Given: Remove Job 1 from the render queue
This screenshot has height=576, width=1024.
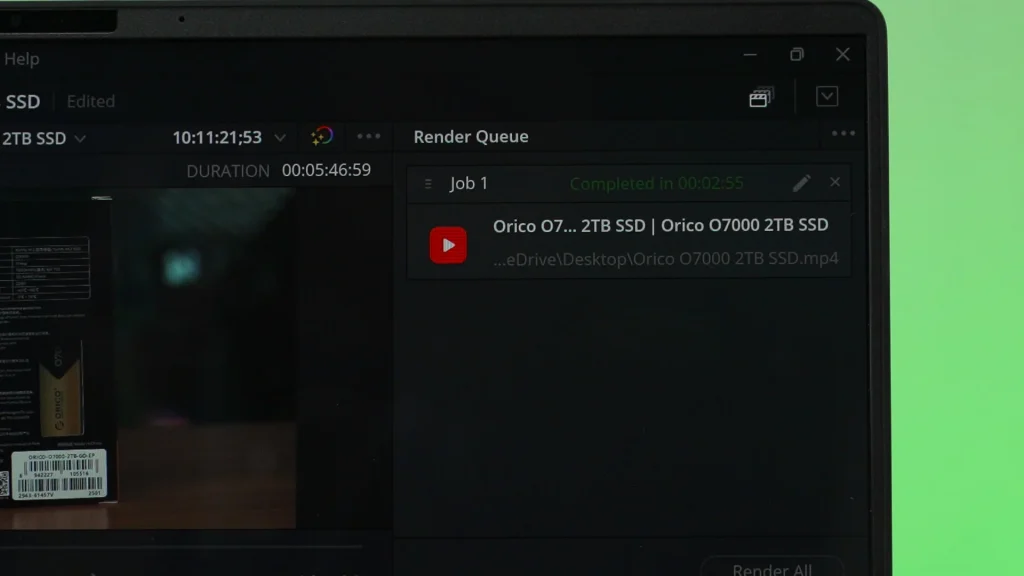Looking at the screenshot, I should click(x=835, y=182).
